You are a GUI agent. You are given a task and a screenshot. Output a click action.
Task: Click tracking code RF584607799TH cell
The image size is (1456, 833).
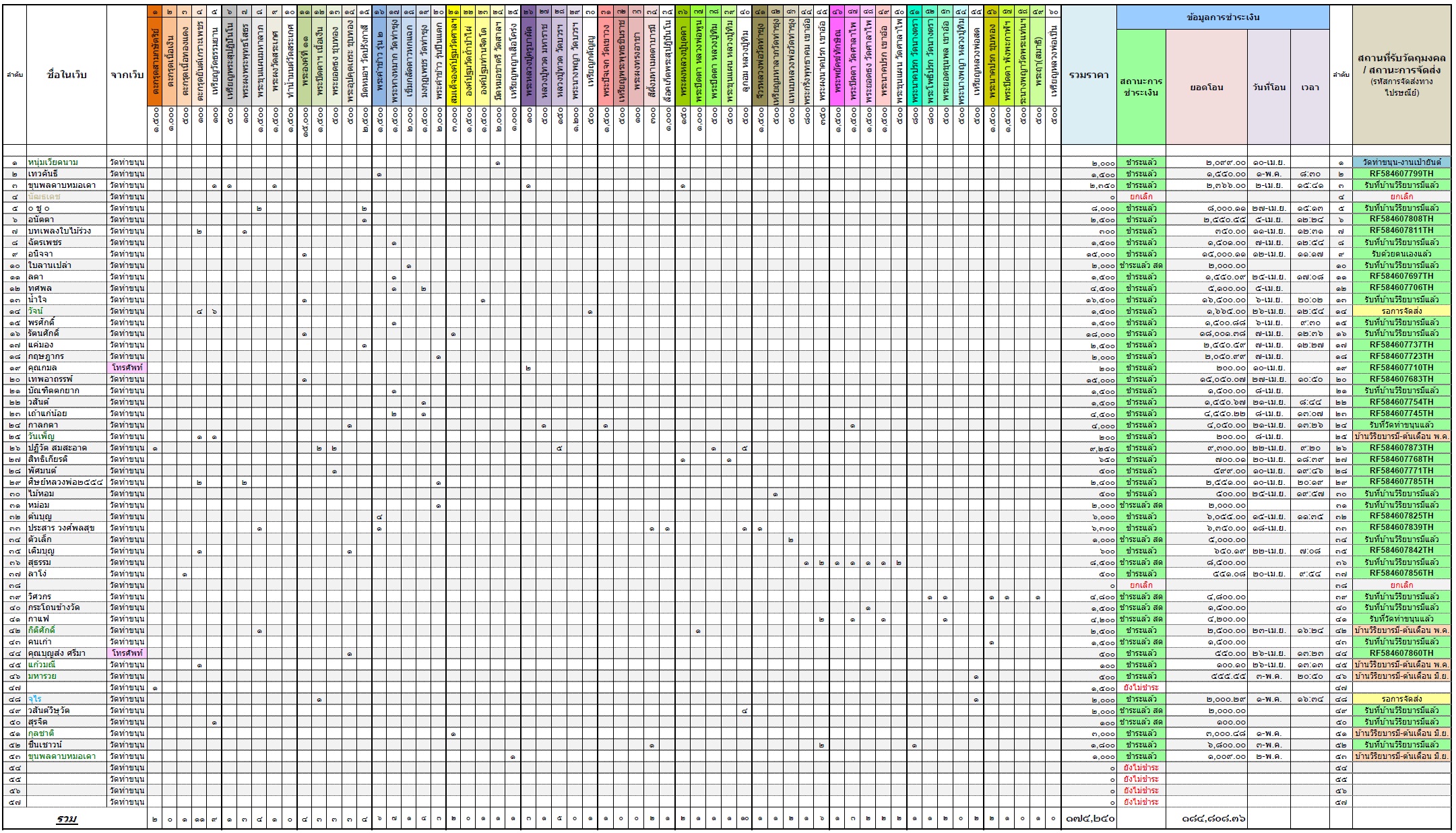pyautogui.click(x=1401, y=174)
